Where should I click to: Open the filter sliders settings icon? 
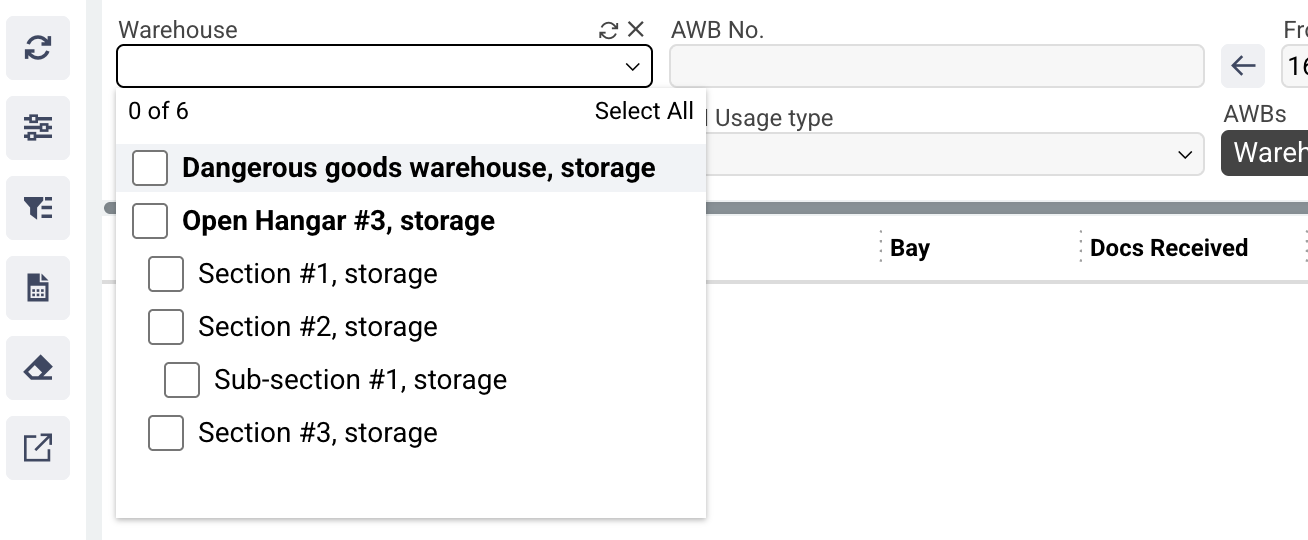click(x=38, y=128)
